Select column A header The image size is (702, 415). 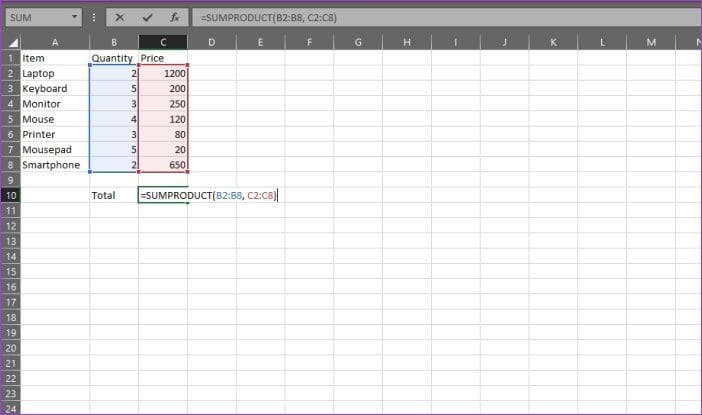[55, 42]
